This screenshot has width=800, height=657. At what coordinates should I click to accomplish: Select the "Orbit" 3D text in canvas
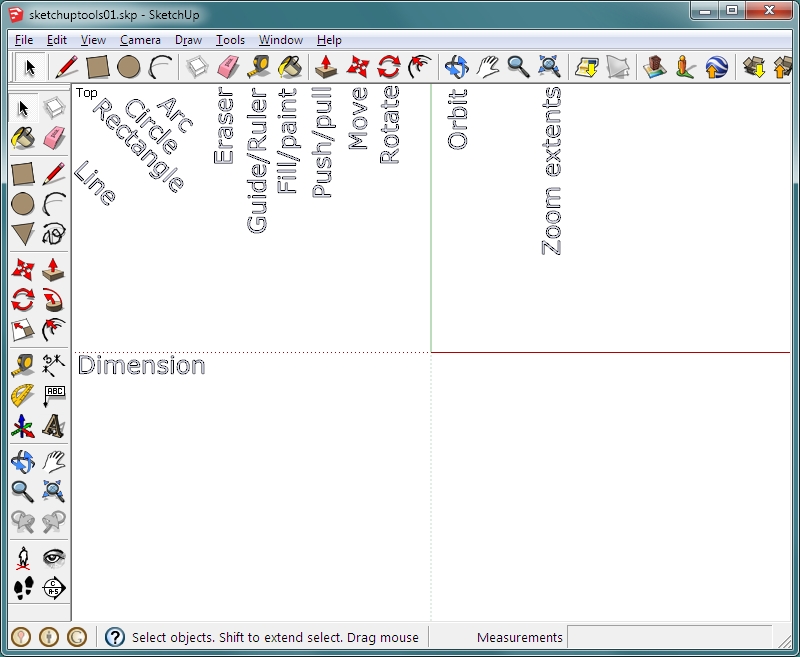tap(457, 119)
